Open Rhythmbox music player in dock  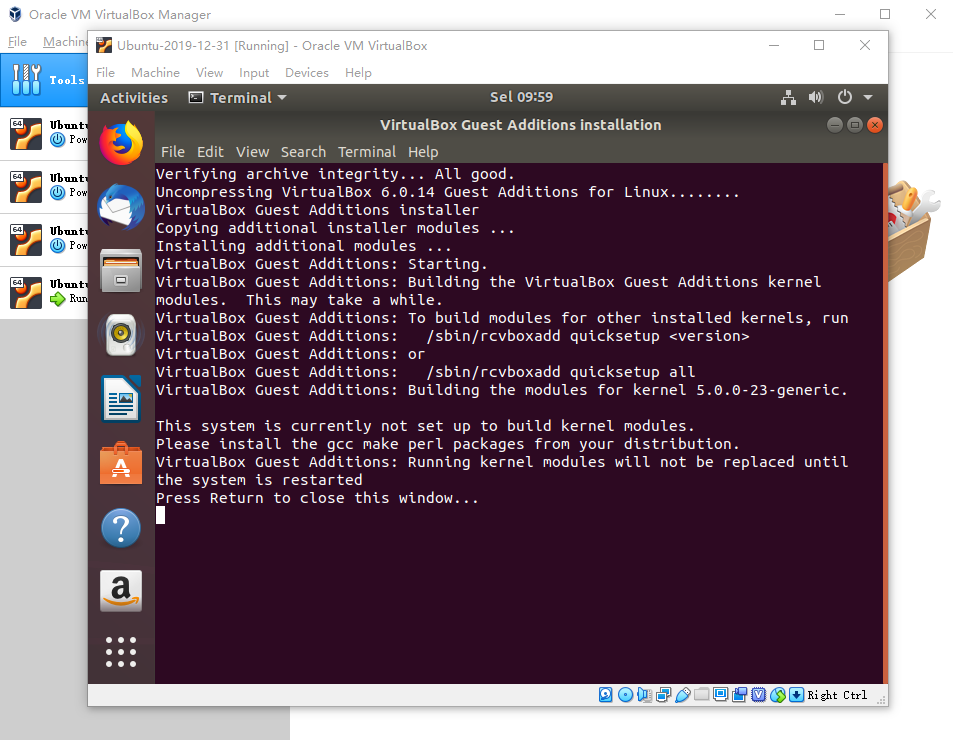pyautogui.click(x=121, y=335)
